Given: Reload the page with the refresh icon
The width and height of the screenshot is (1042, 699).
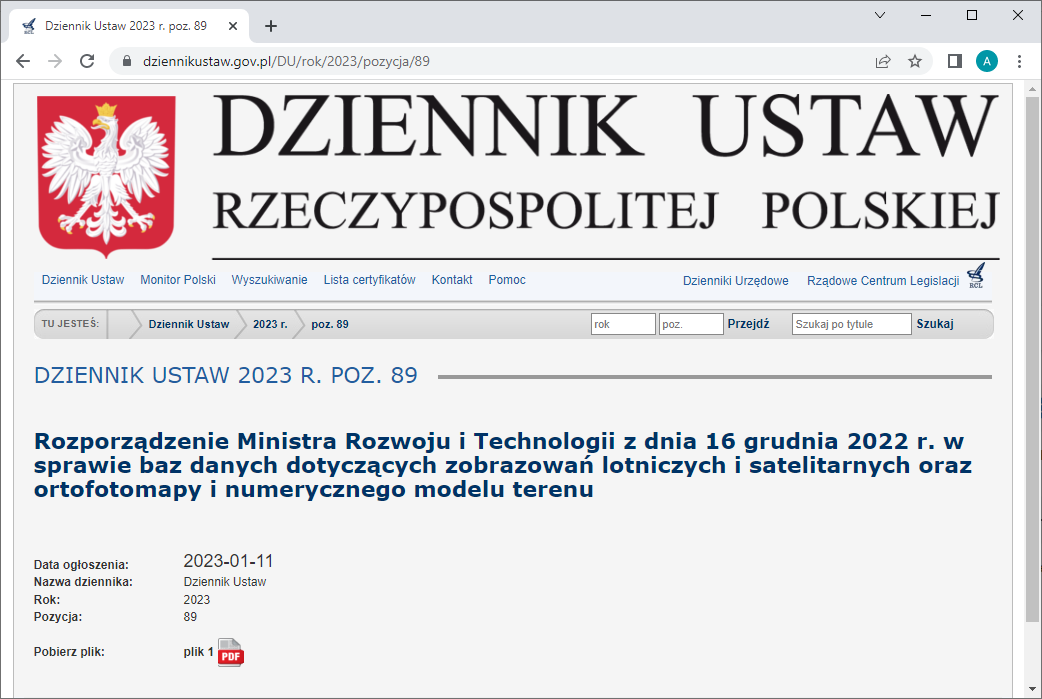Looking at the screenshot, I should [87, 60].
